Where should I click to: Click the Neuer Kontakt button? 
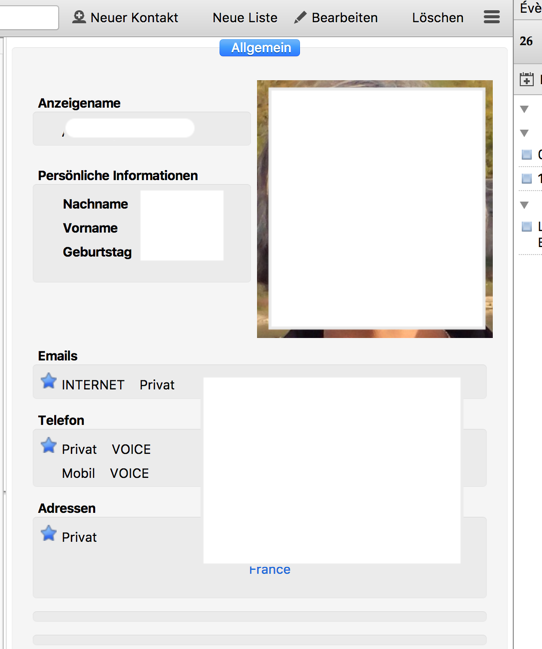tap(125, 17)
